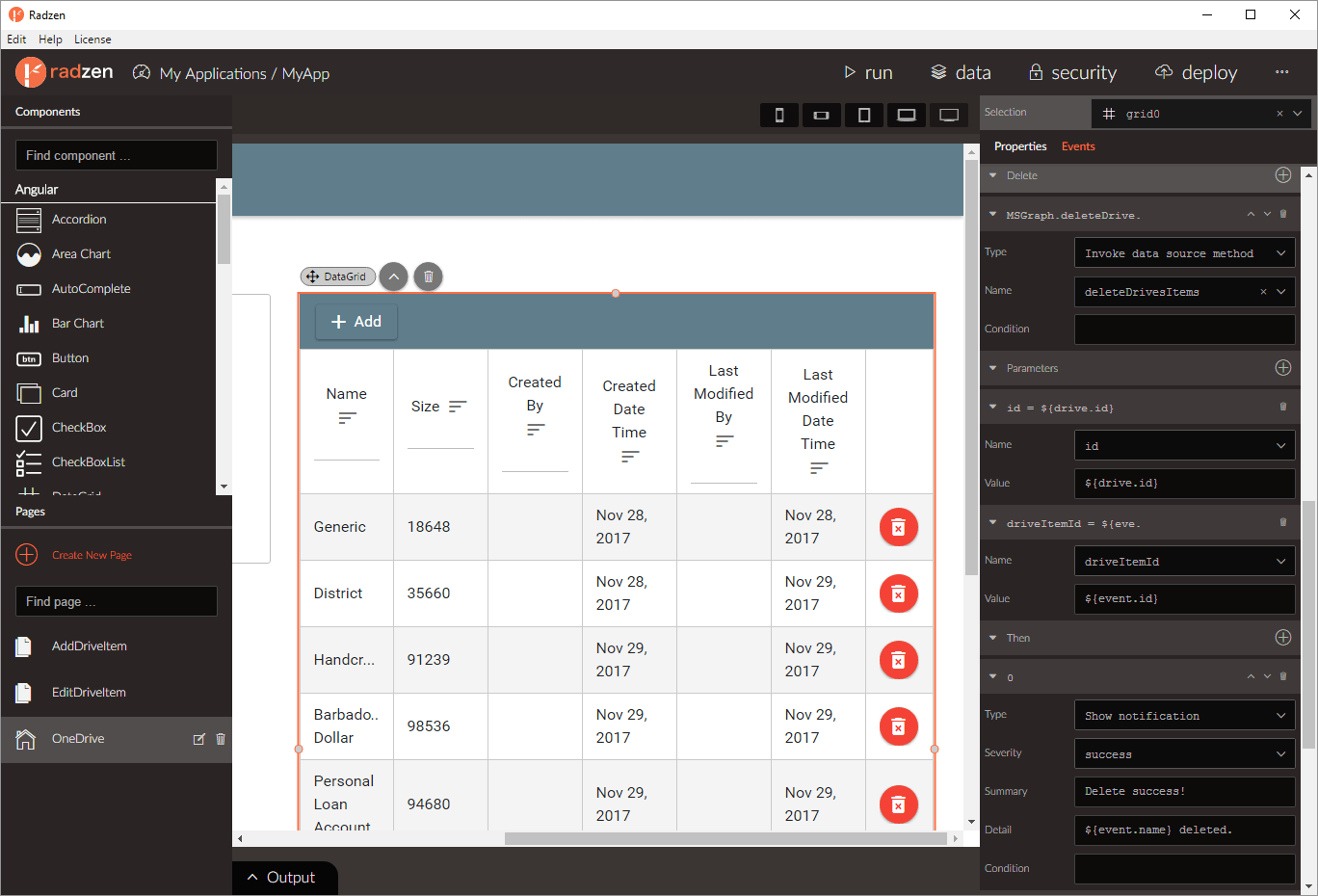
Task: Click the Detail field ${event.name} deleted.
Action: point(1185,830)
